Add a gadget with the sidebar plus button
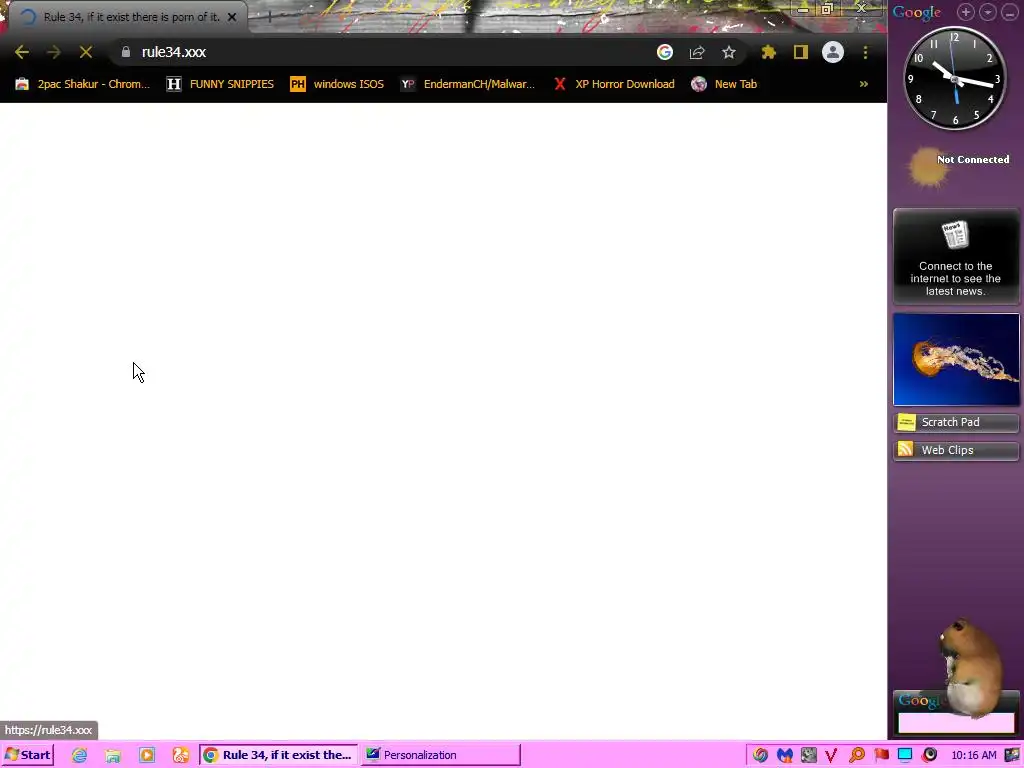 click(966, 12)
